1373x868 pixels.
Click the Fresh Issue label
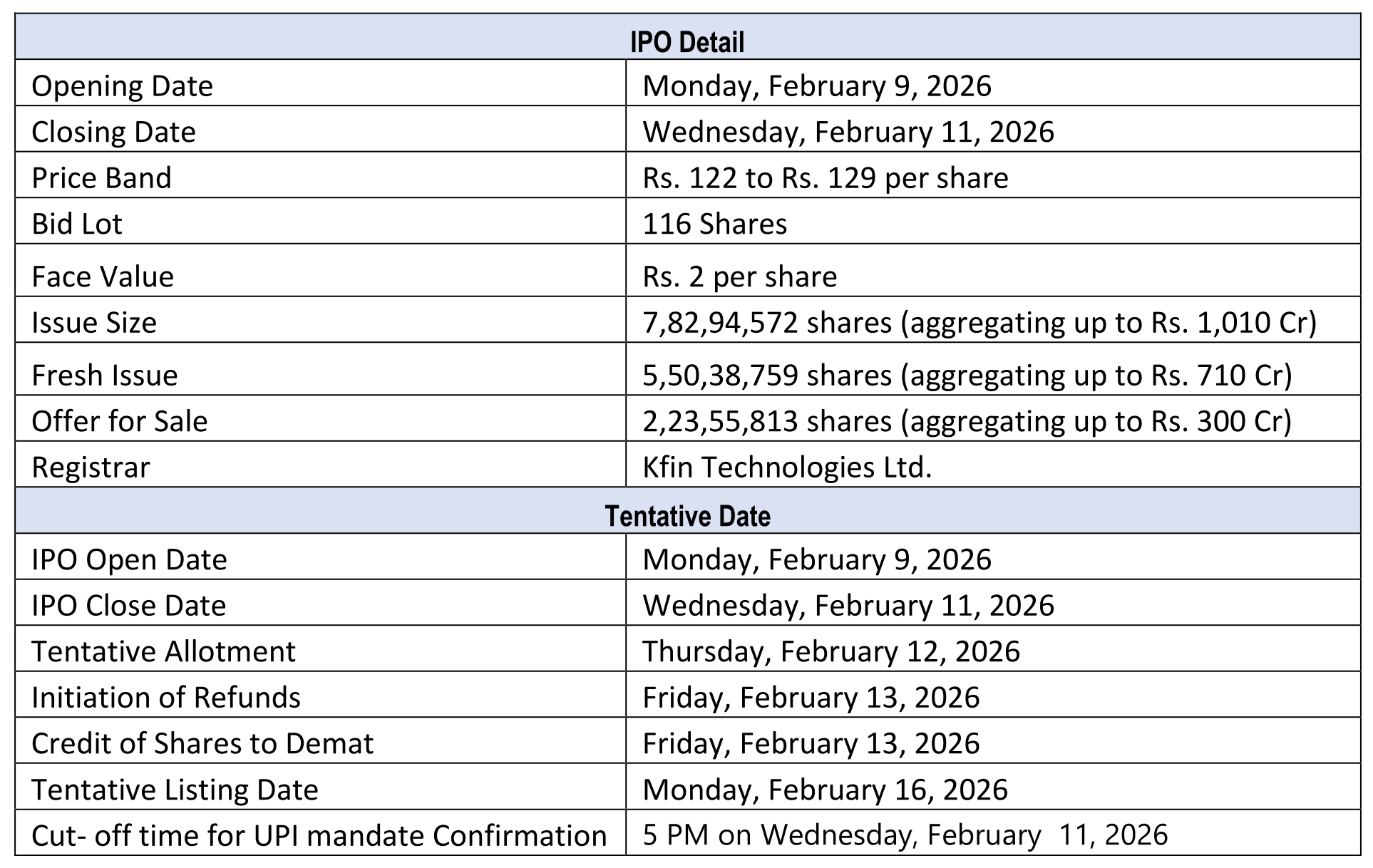(x=105, y=376)
